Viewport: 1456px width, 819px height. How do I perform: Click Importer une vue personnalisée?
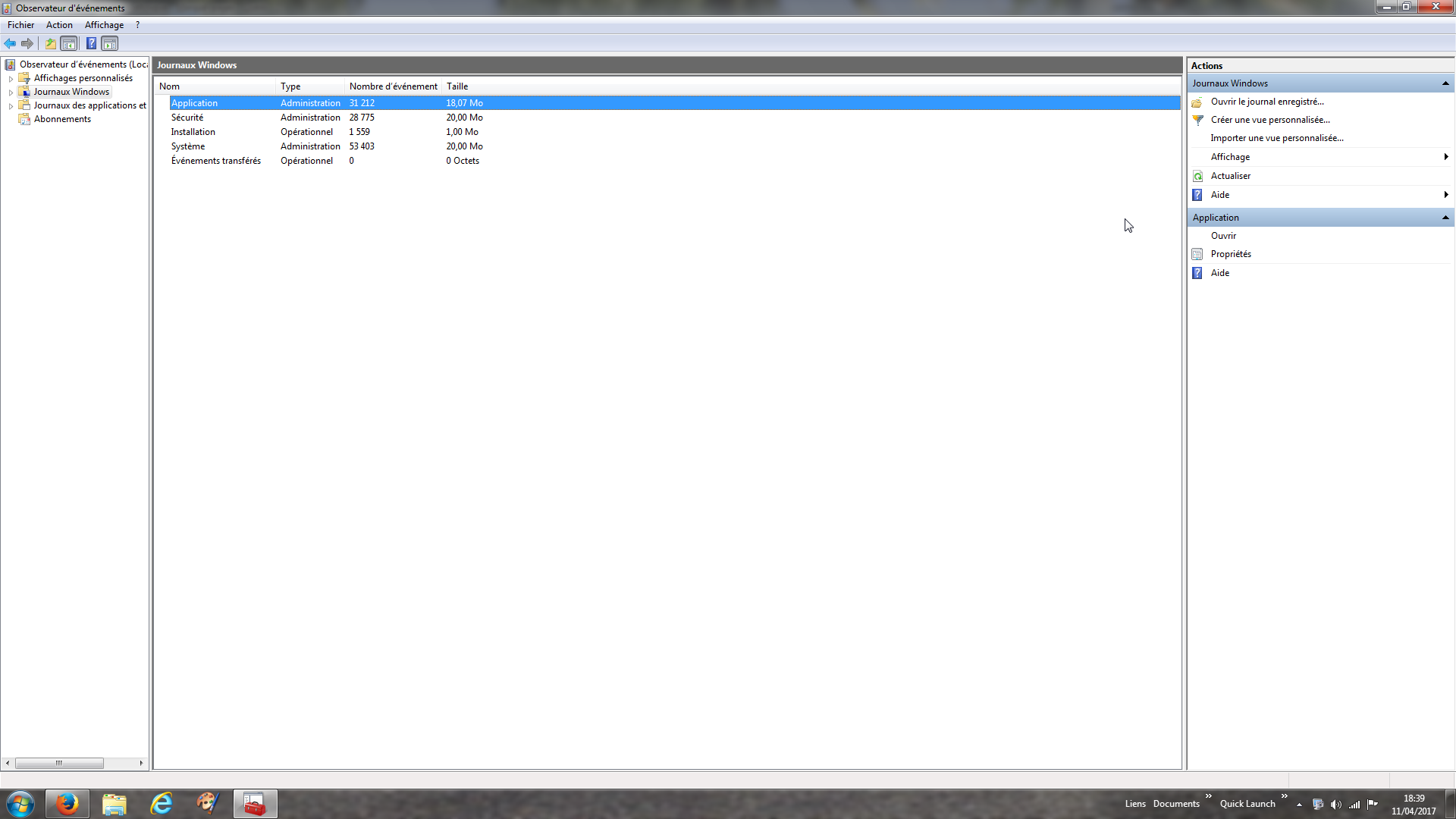[1277, 138]
